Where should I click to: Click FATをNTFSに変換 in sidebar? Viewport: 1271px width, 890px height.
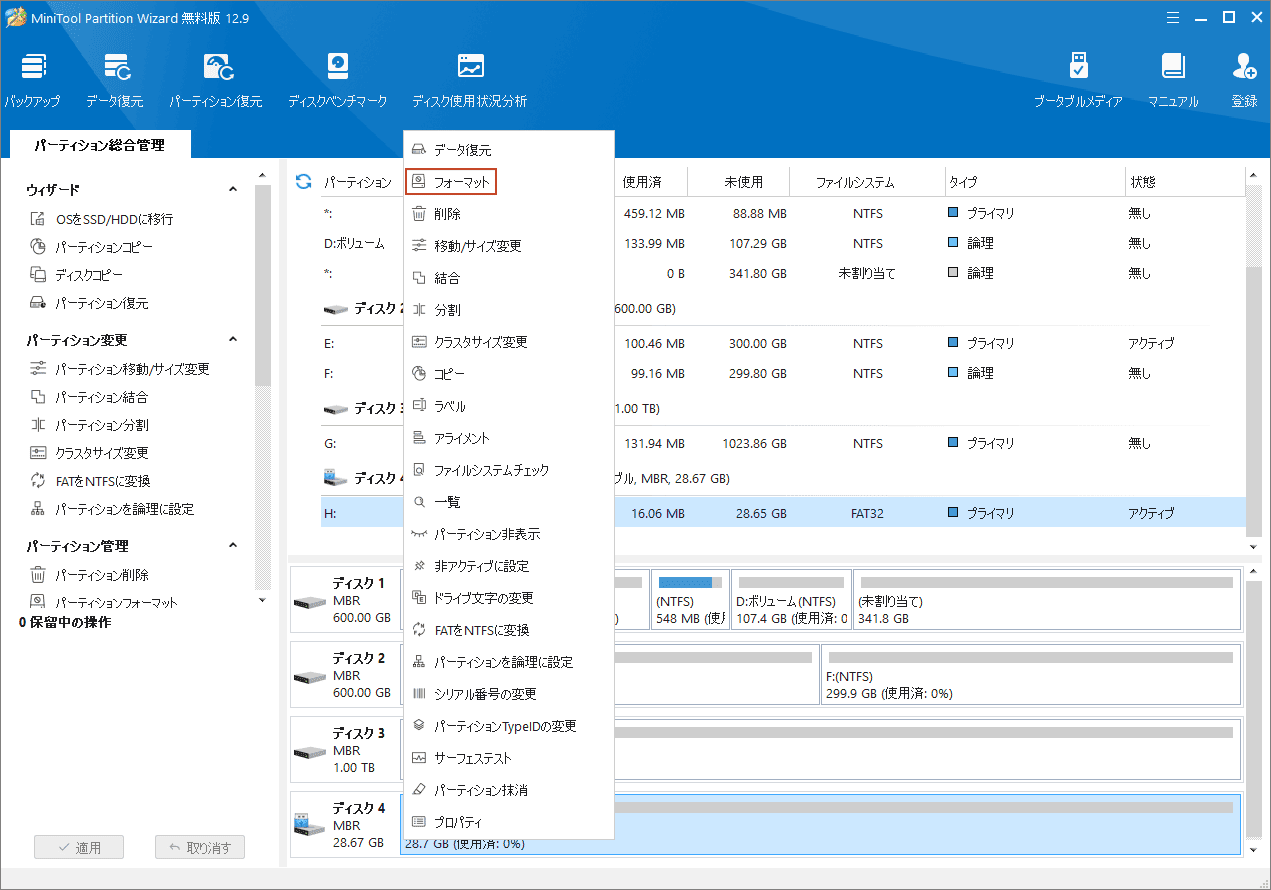pos(90,481)
